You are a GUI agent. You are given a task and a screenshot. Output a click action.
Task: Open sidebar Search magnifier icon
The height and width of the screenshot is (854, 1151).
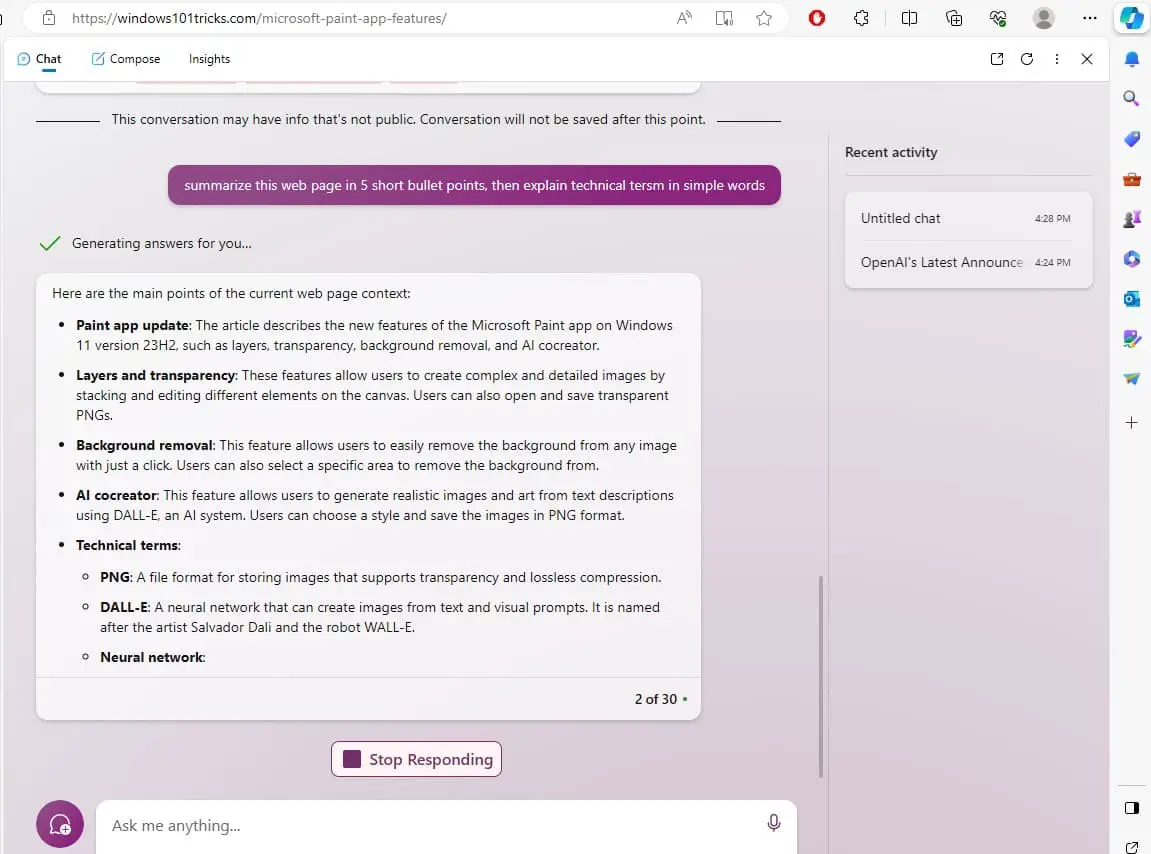(1131, 98)
